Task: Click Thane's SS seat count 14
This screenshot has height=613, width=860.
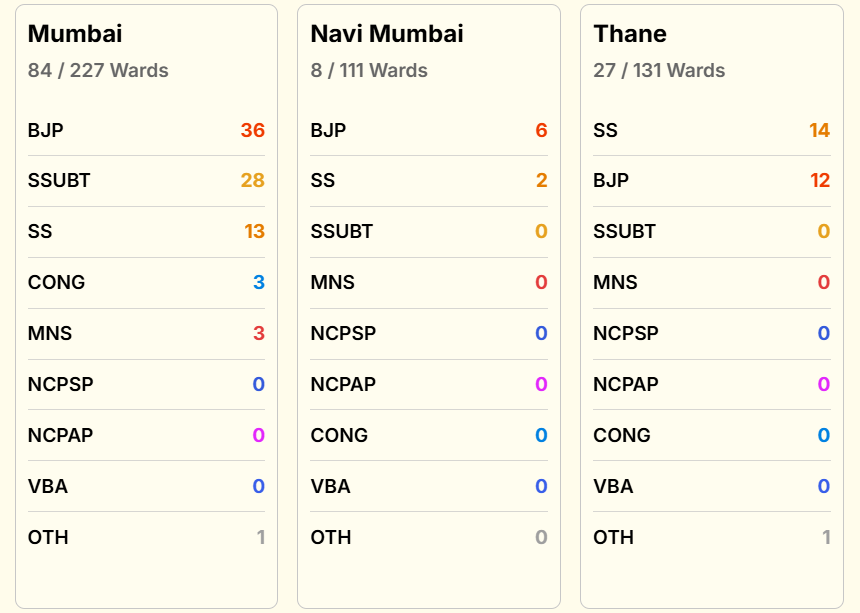Action: click(x=819, y=130)
